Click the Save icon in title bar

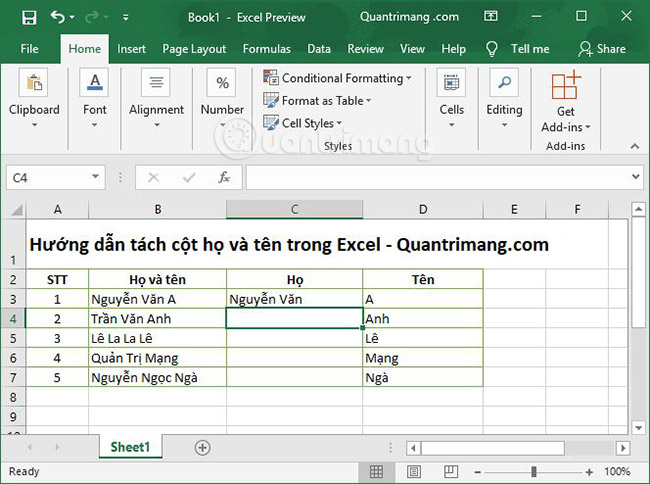click(29, 17)
